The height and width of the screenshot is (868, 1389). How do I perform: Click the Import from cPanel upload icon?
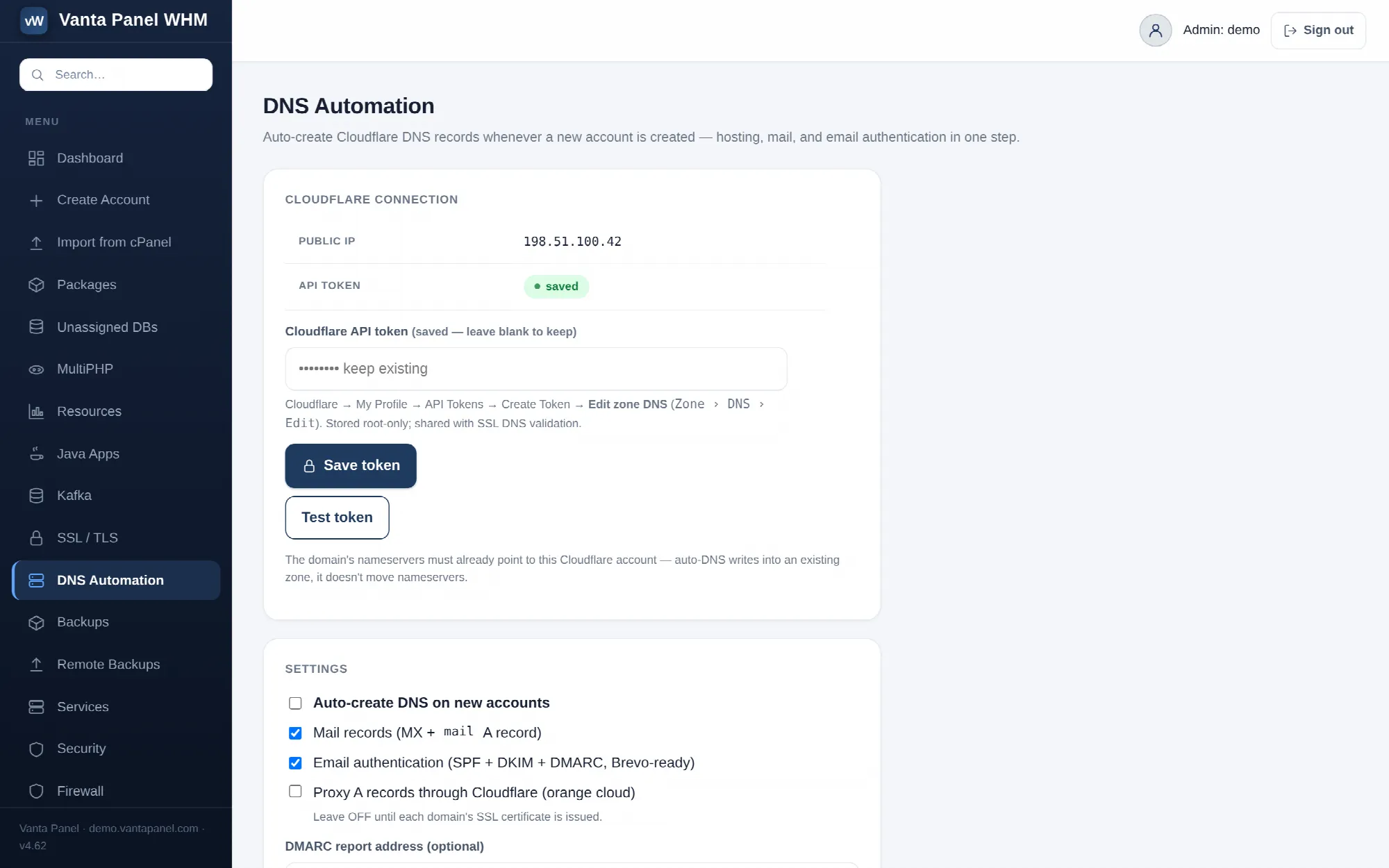click(36, 243)
